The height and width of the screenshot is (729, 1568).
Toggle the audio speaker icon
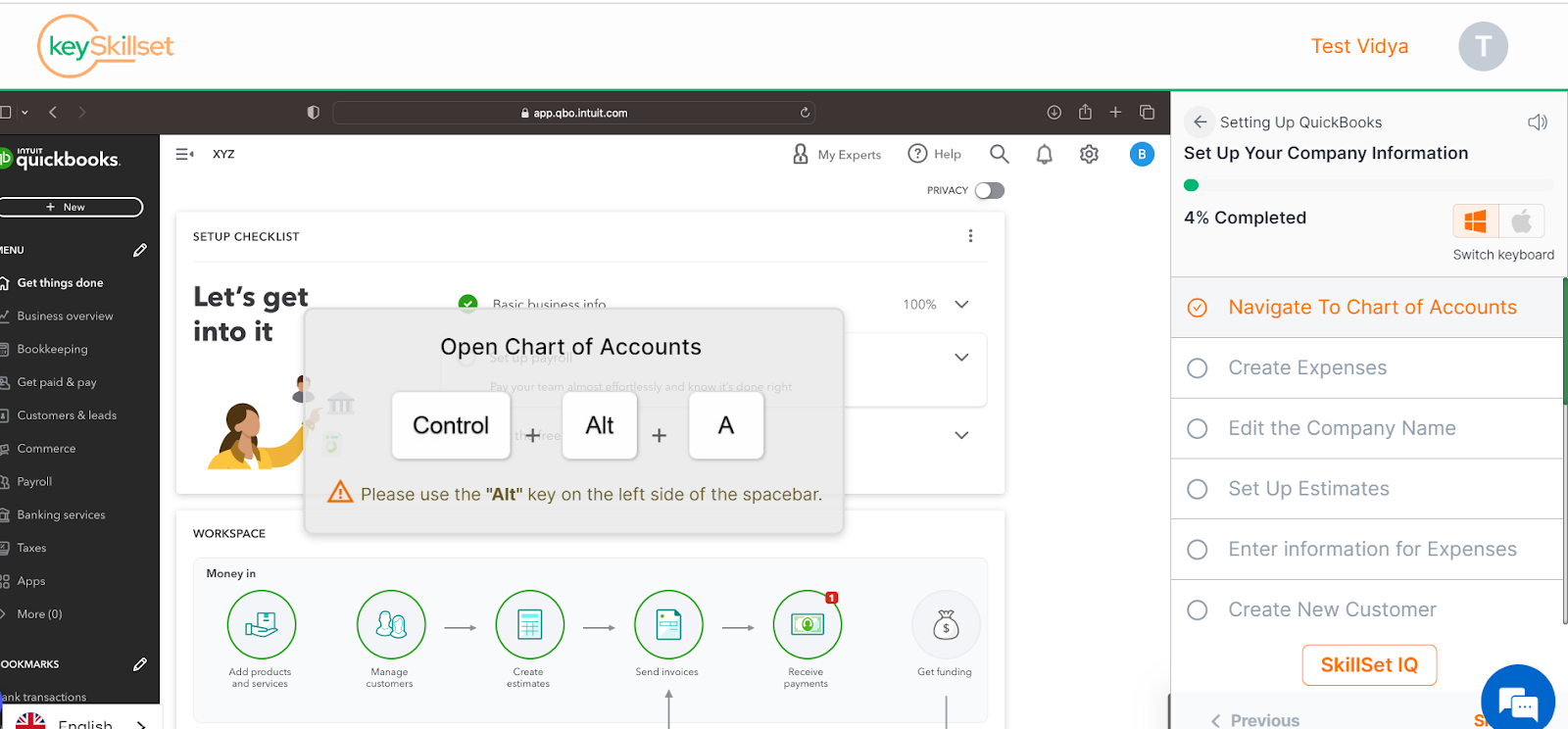1538,122
